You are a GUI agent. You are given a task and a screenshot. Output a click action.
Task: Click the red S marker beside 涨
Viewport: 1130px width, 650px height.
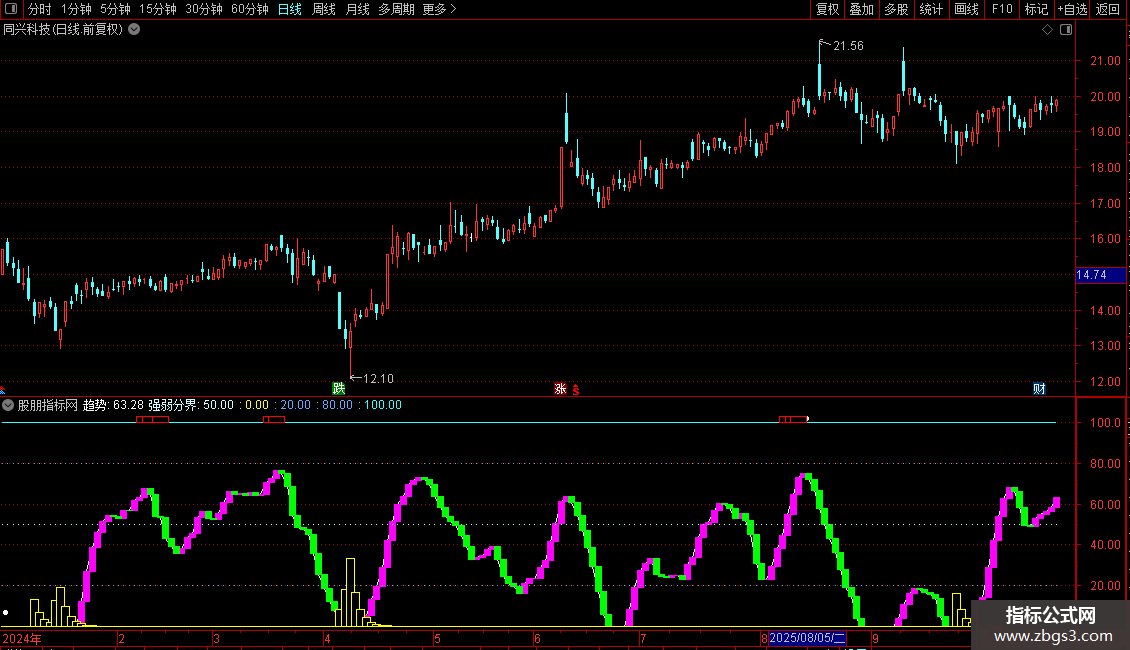pos(576,390)
